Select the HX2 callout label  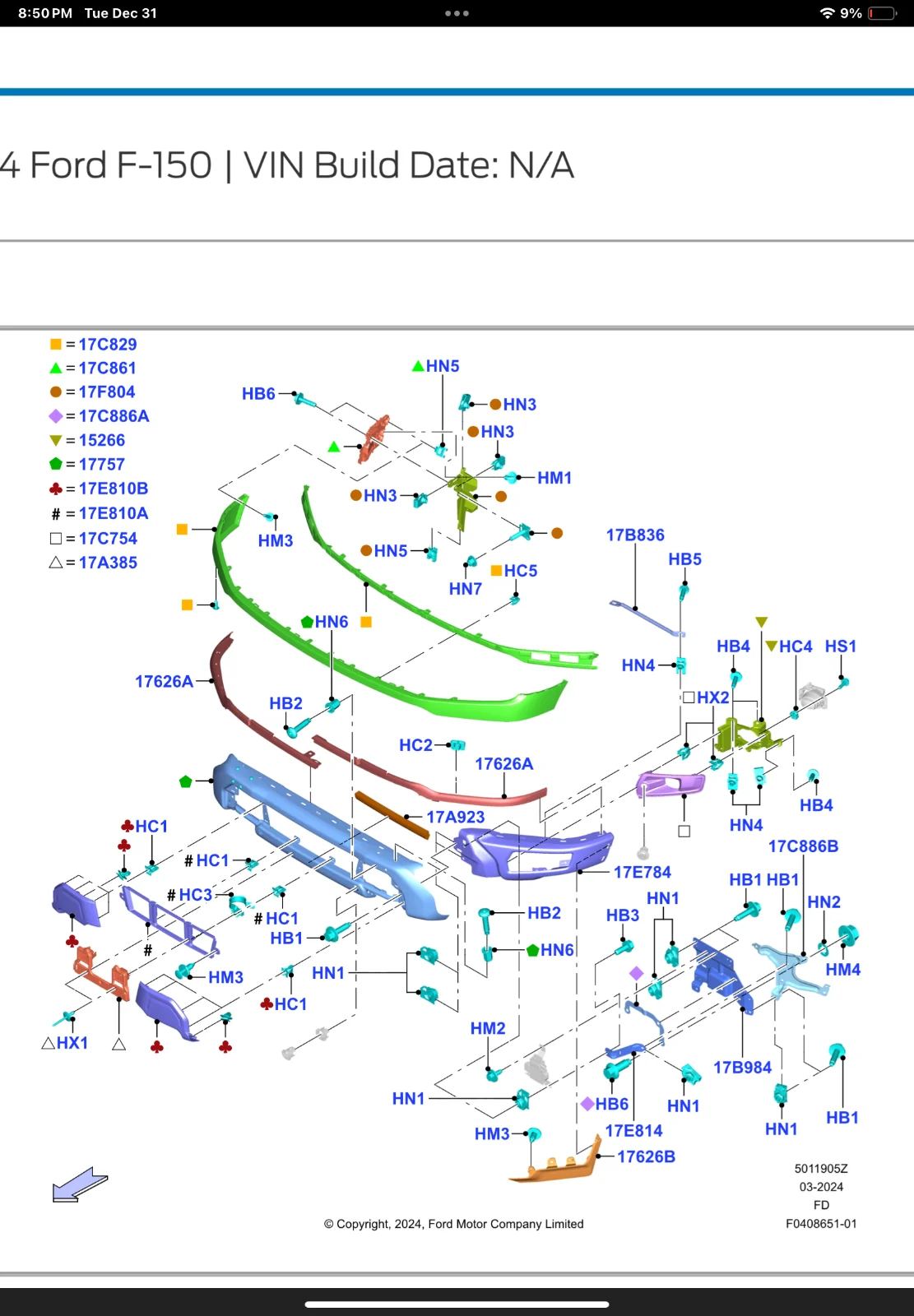click(x=713, y=697)
